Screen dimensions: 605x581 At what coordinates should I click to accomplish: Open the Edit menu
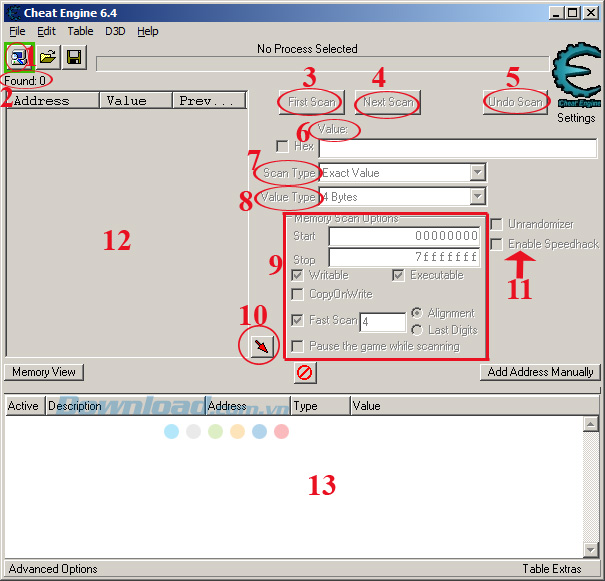46,31
